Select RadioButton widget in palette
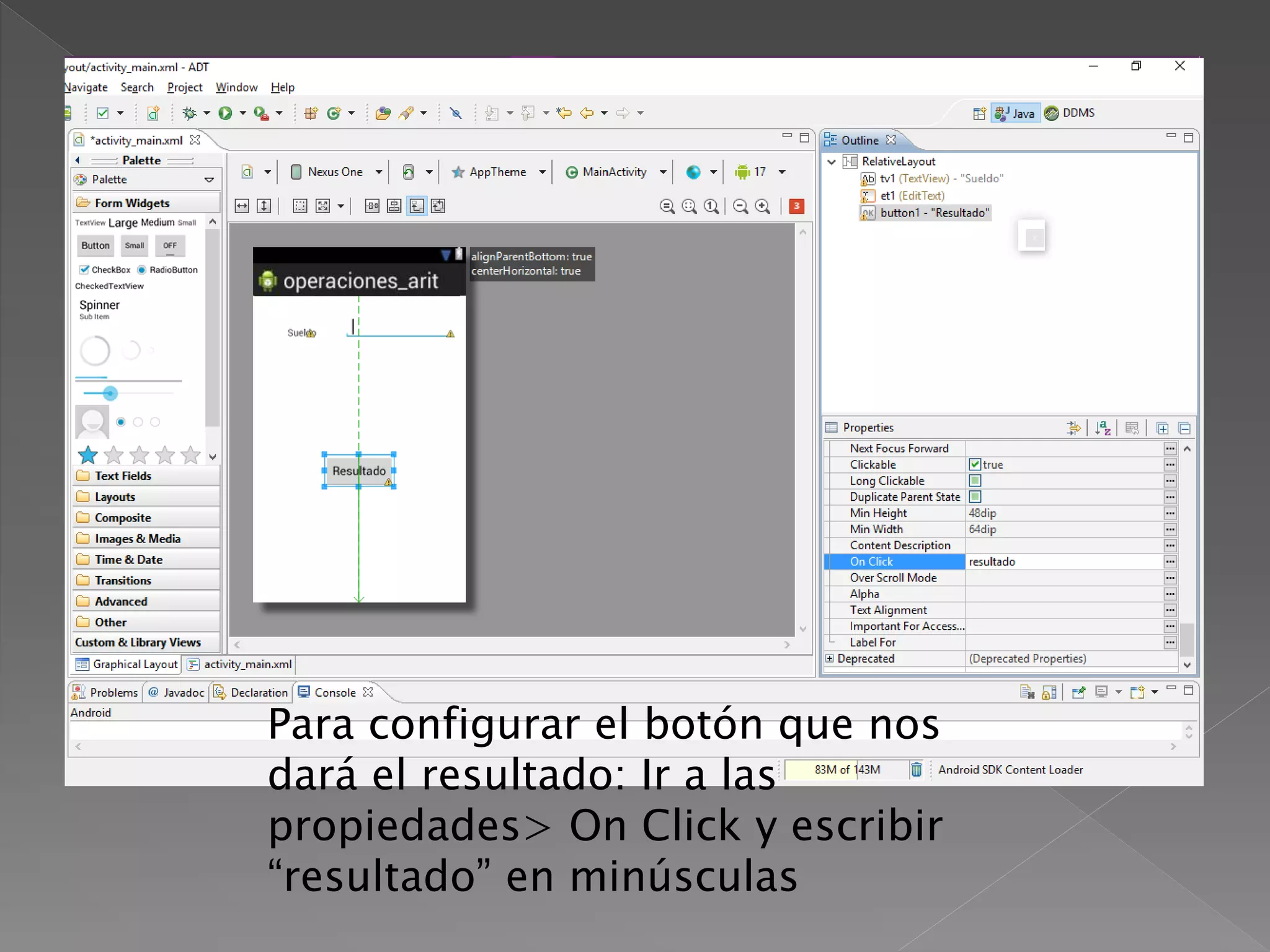The width and height of the screenshot is (1270, 952). pyautogui.click(x=167, y=270)
